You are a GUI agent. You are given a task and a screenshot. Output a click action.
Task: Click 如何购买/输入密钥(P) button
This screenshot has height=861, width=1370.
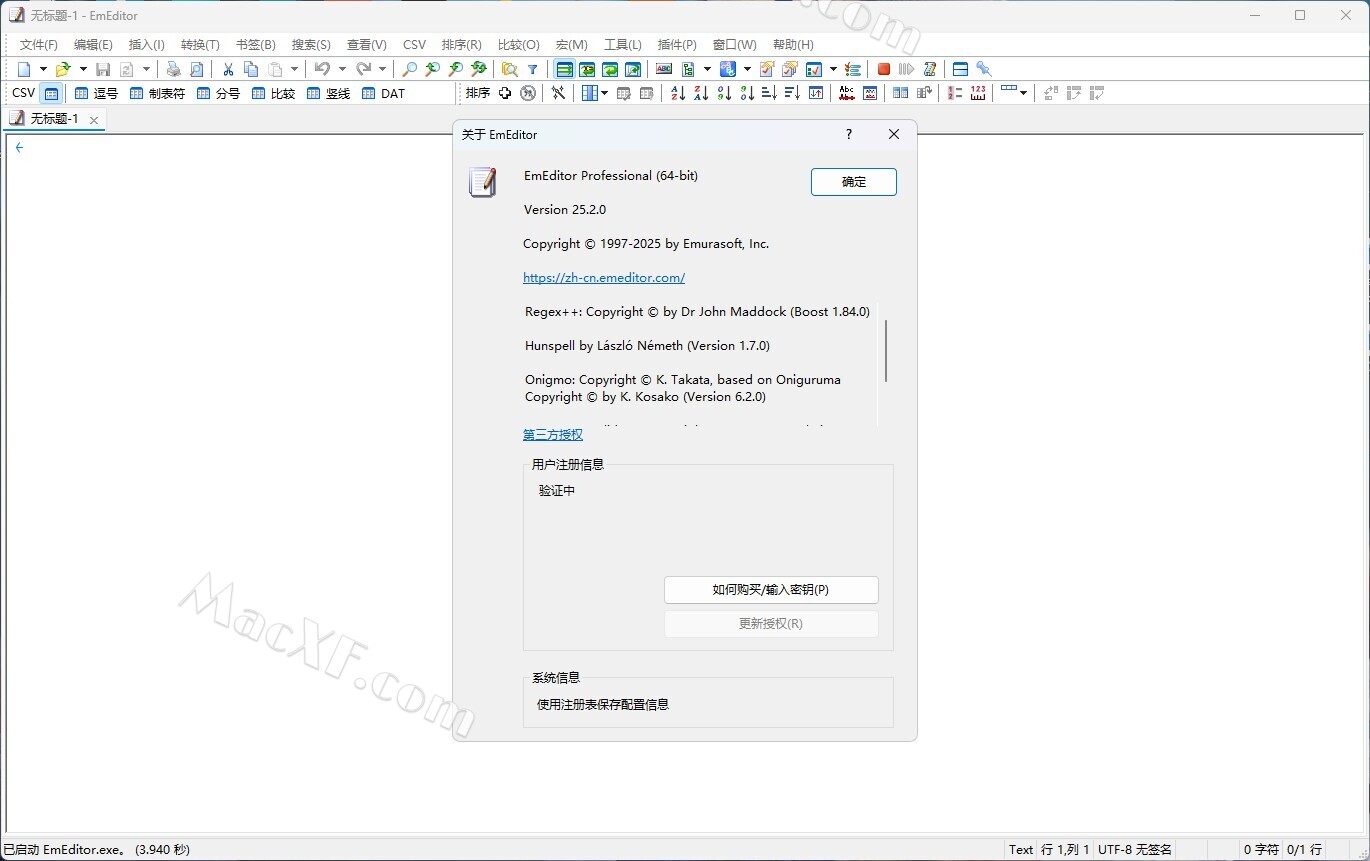(771, 590)
